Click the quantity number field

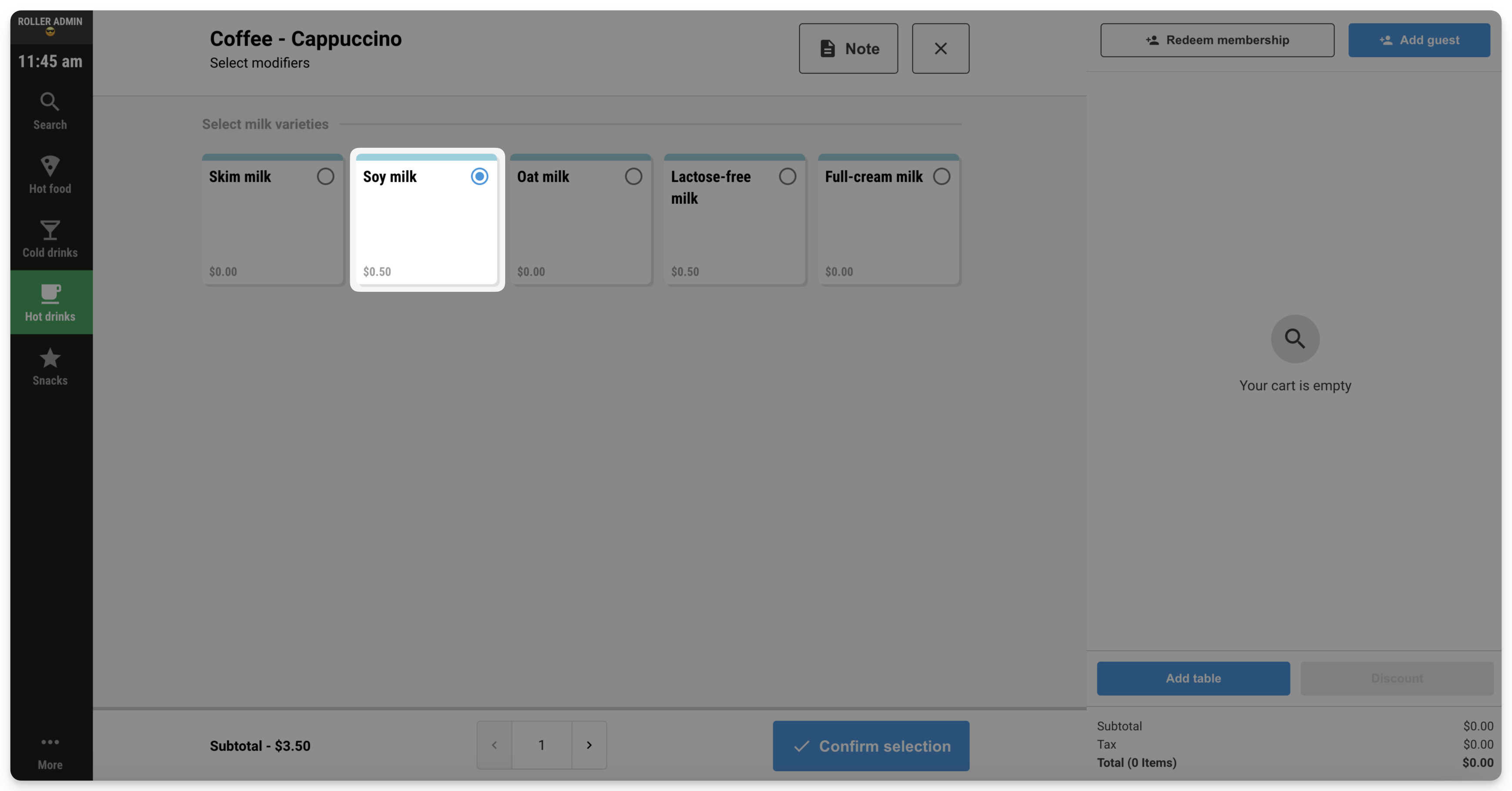[542, 744]
